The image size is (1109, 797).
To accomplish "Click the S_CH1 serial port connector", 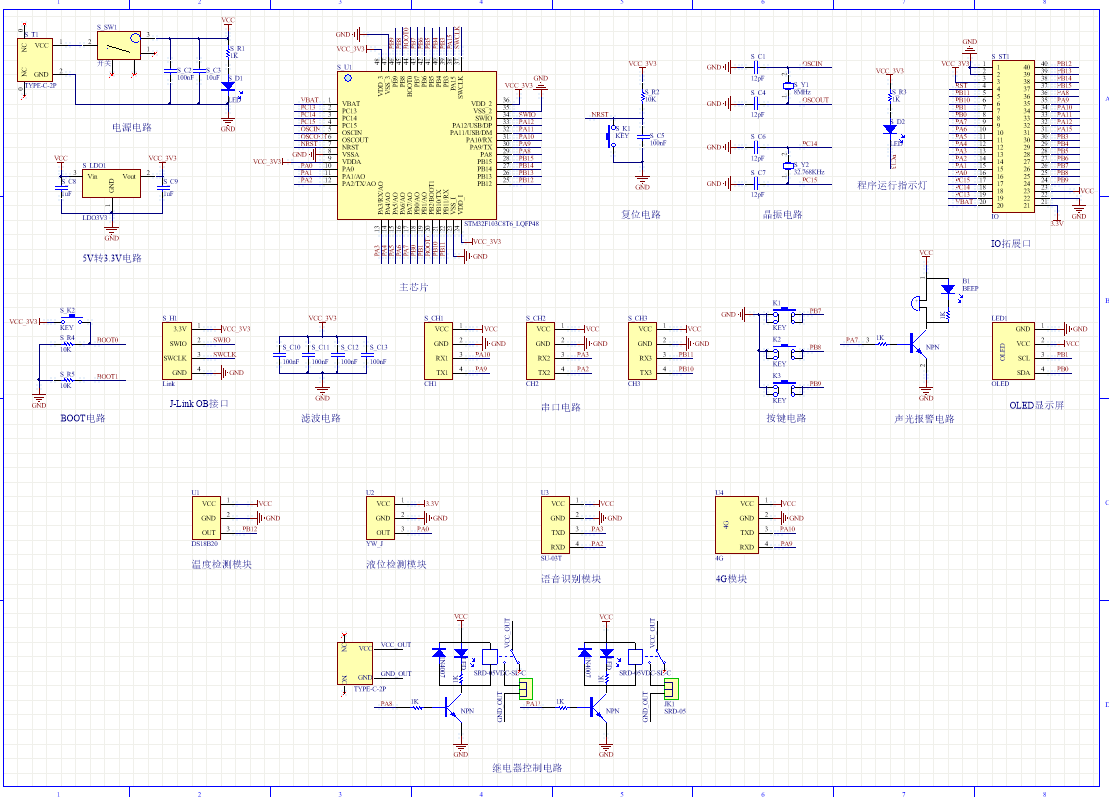I will 439,351.
